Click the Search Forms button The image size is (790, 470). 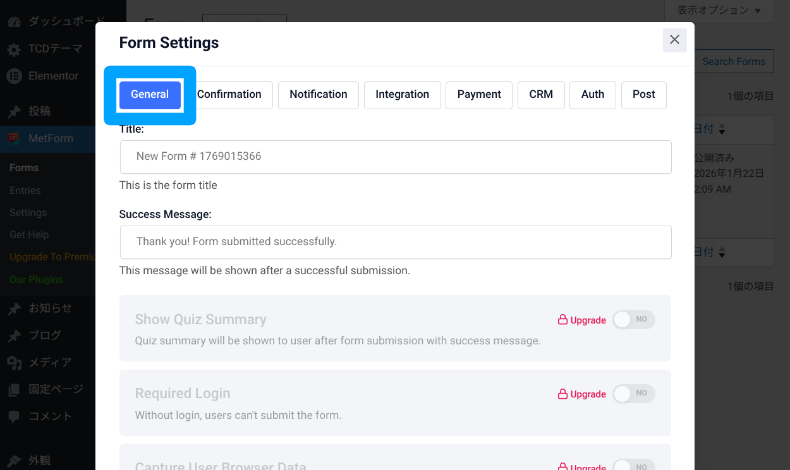pos(733,62)
